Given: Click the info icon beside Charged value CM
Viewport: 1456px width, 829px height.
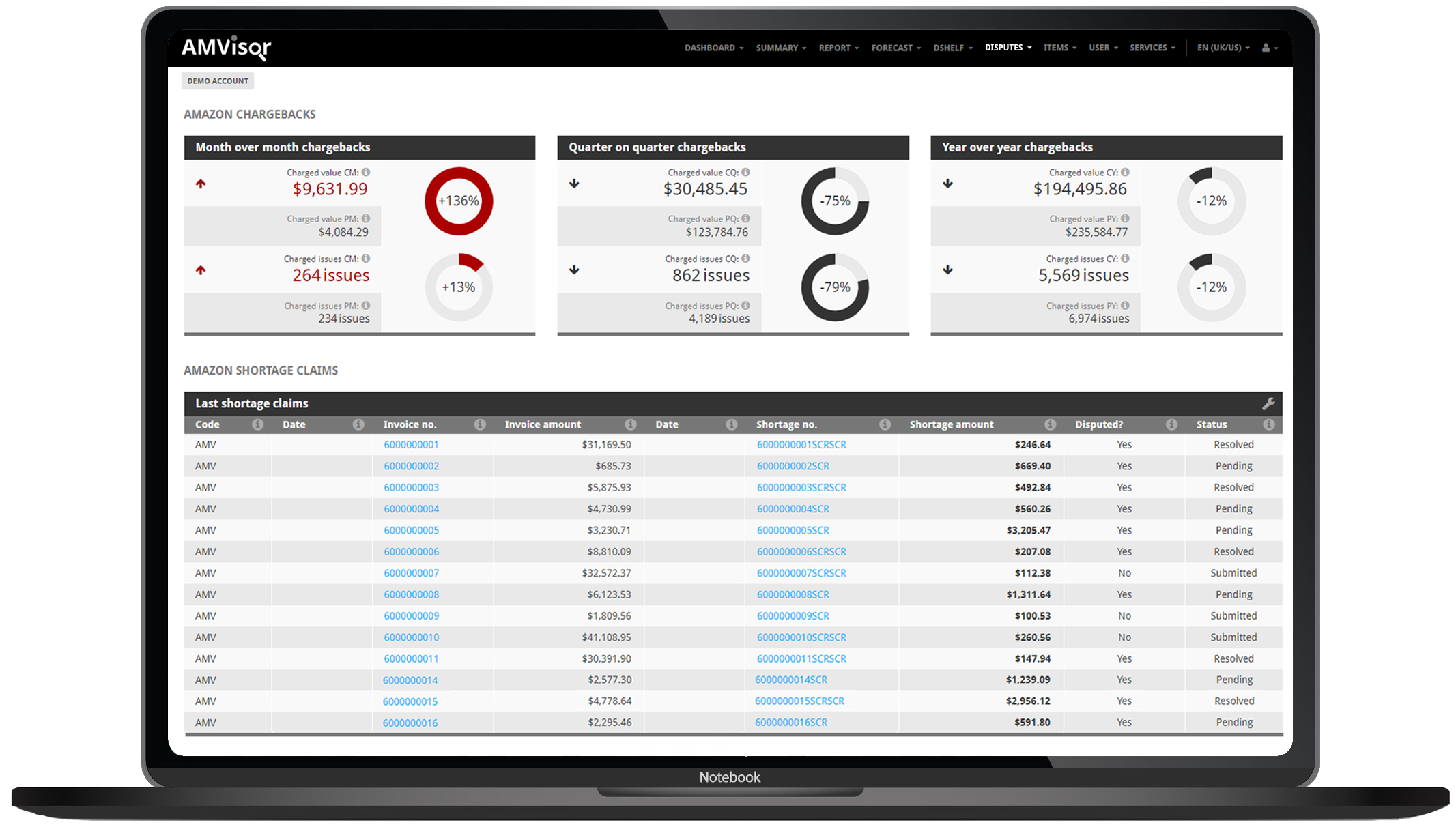Looking at the screenshot, I should 367,172.
